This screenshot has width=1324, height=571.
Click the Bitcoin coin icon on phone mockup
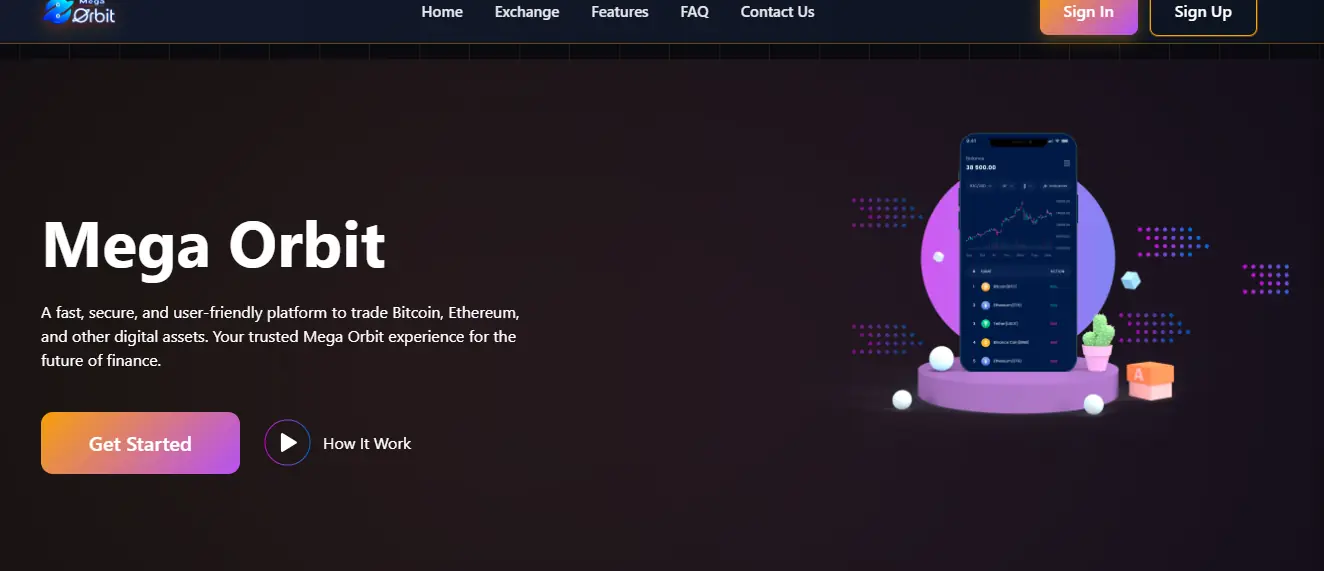(x=985, y=287)
